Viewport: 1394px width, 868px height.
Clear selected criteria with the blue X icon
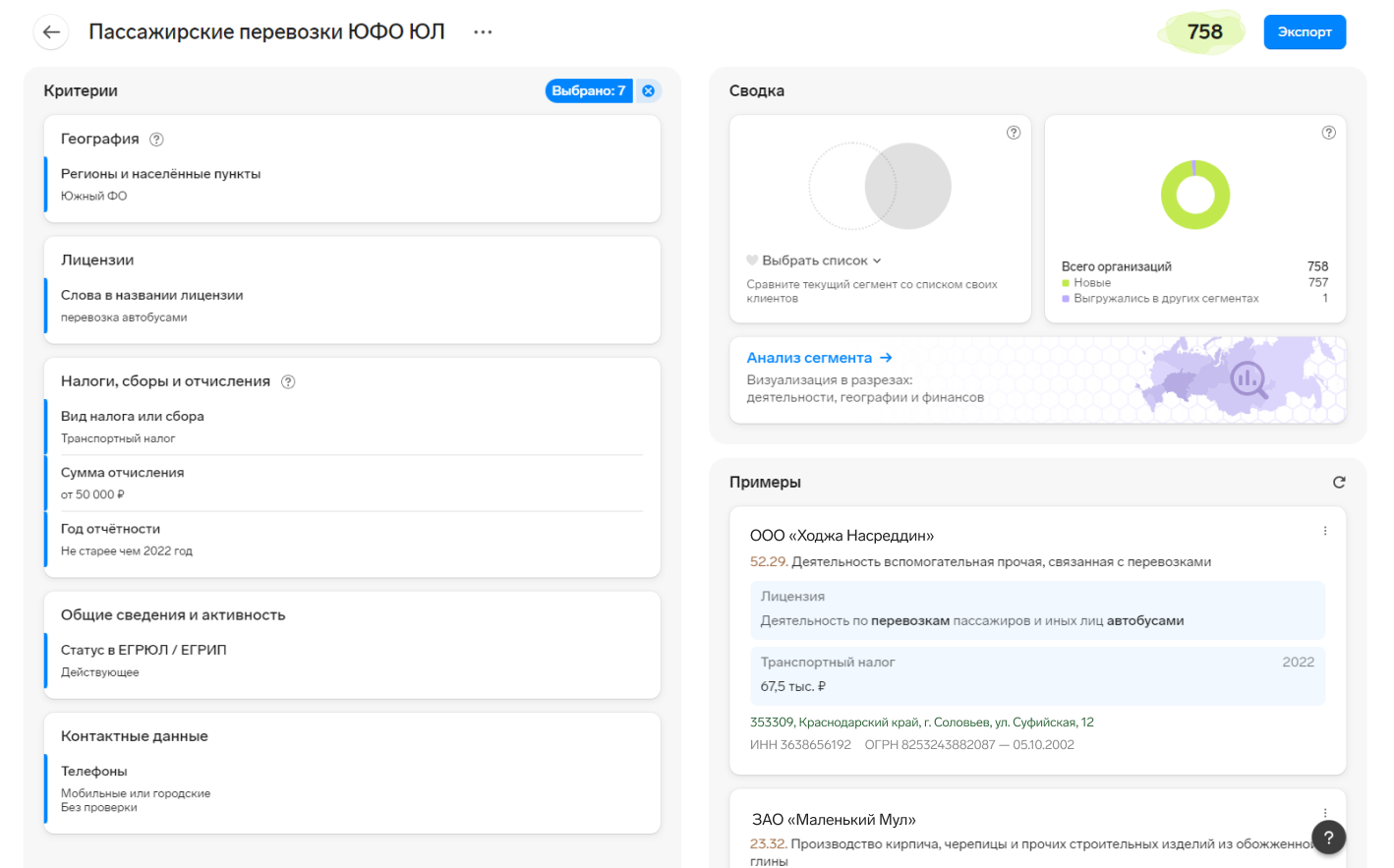(649, 90)
